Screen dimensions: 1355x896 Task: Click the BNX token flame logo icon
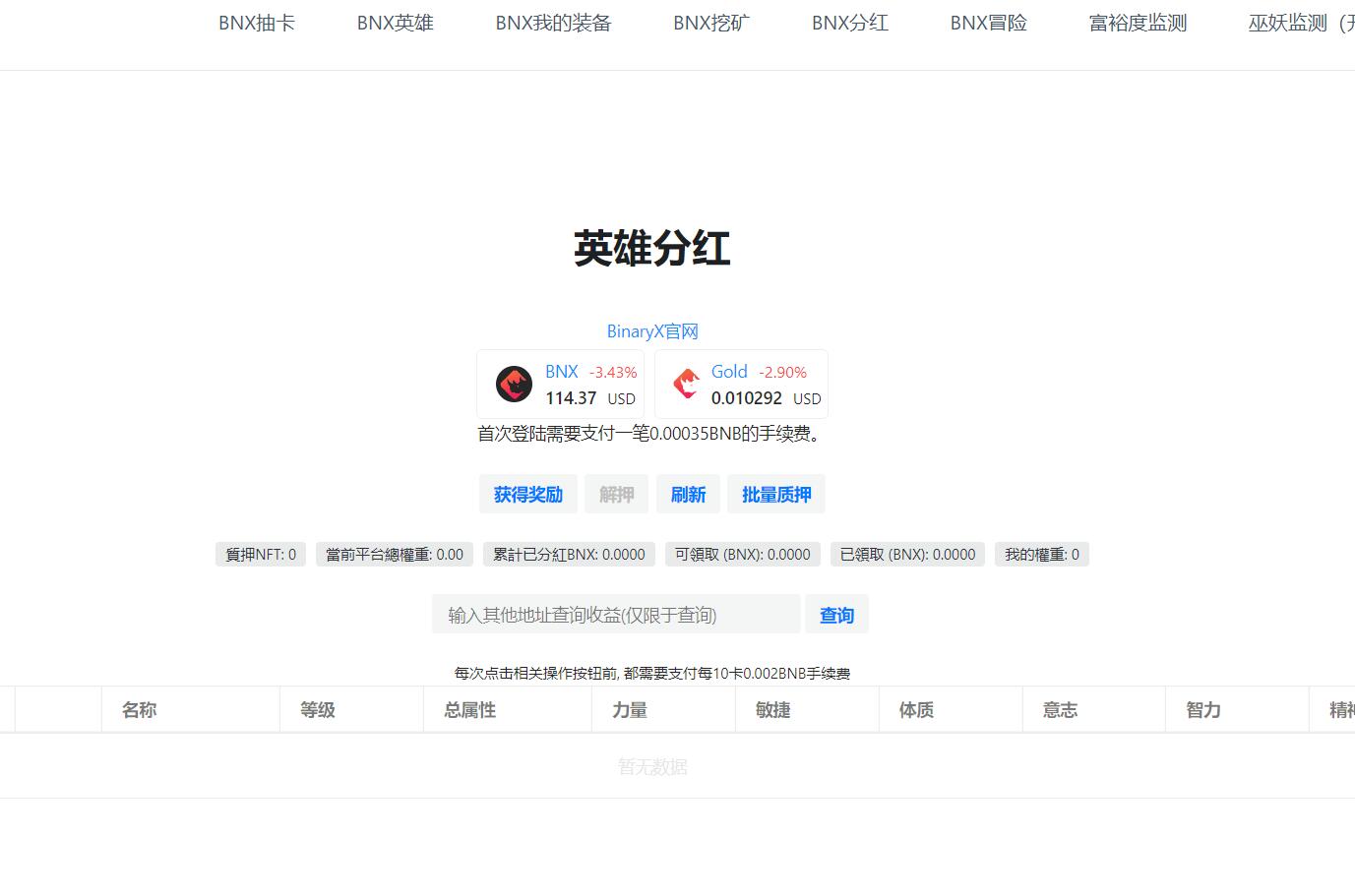coord(513,384)
